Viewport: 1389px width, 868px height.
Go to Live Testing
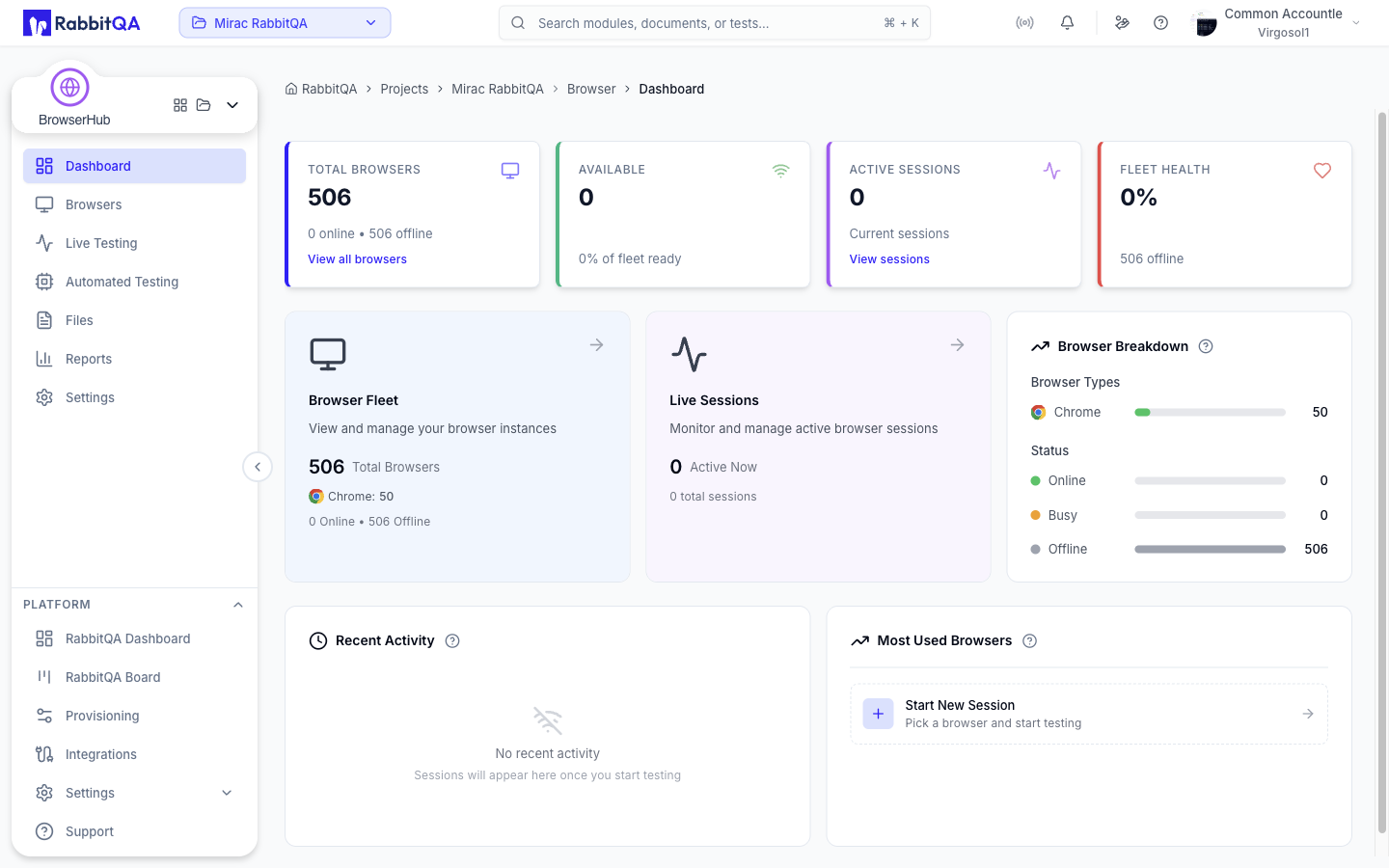click(x=134, y=243)
